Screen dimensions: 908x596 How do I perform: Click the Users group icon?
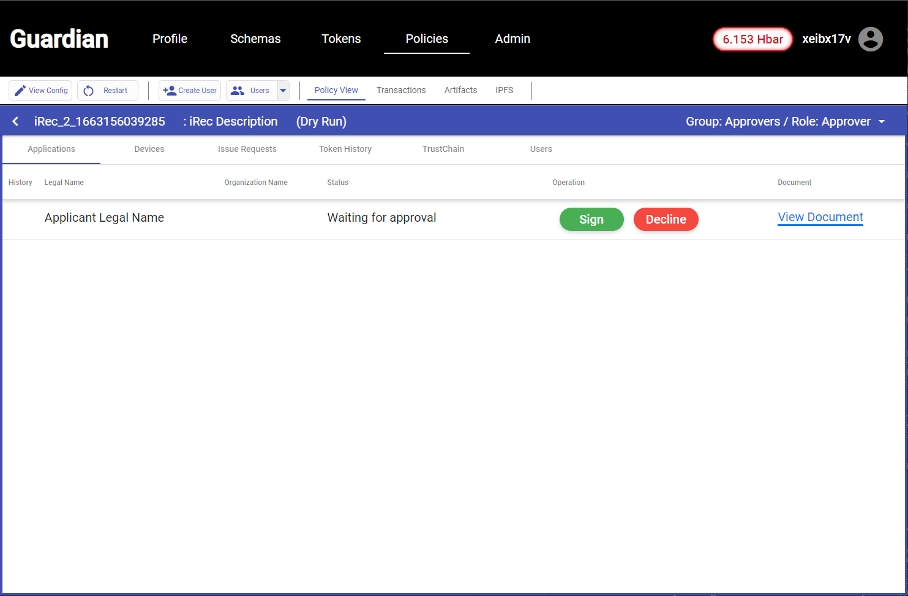[x=238, y=91]
